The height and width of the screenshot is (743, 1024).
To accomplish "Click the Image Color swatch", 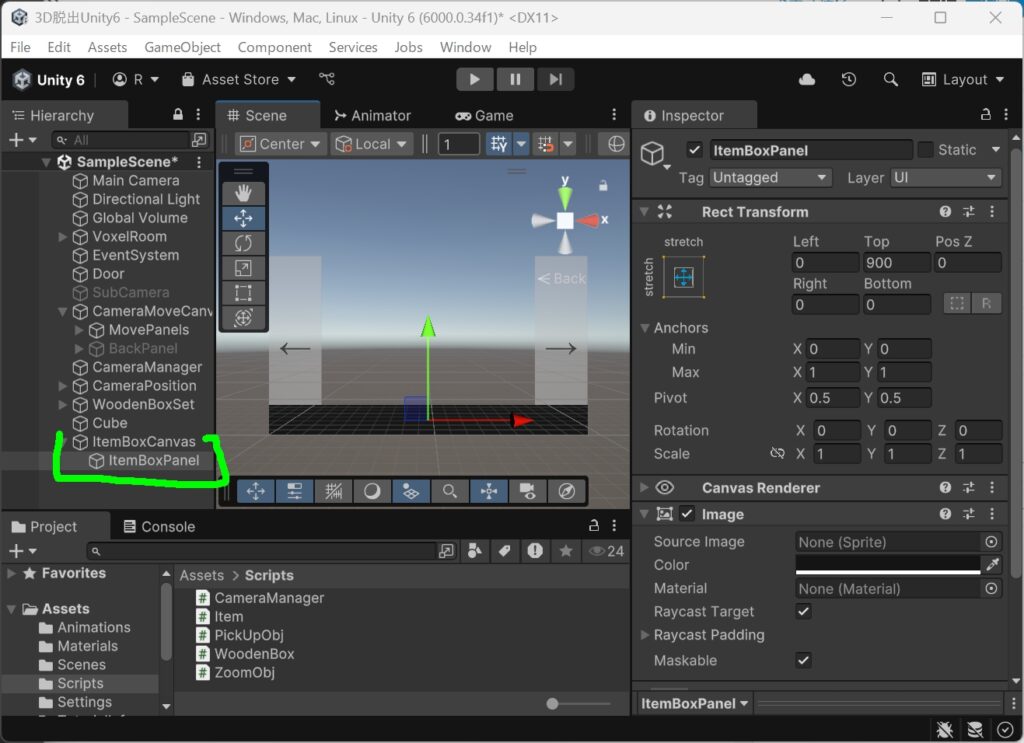I will (x=887, y=565).
